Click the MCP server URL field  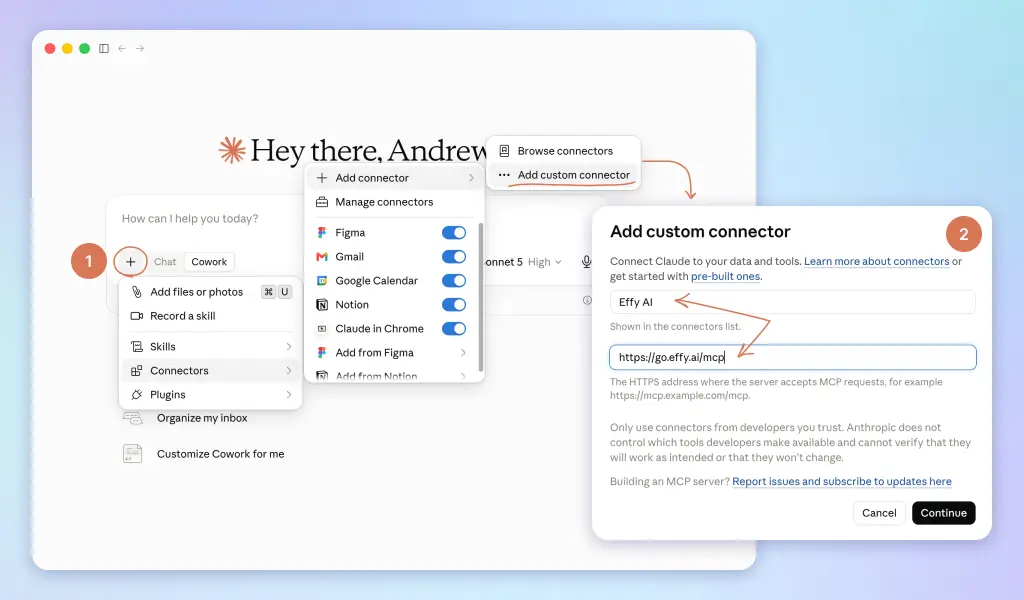tap(793, 357)
